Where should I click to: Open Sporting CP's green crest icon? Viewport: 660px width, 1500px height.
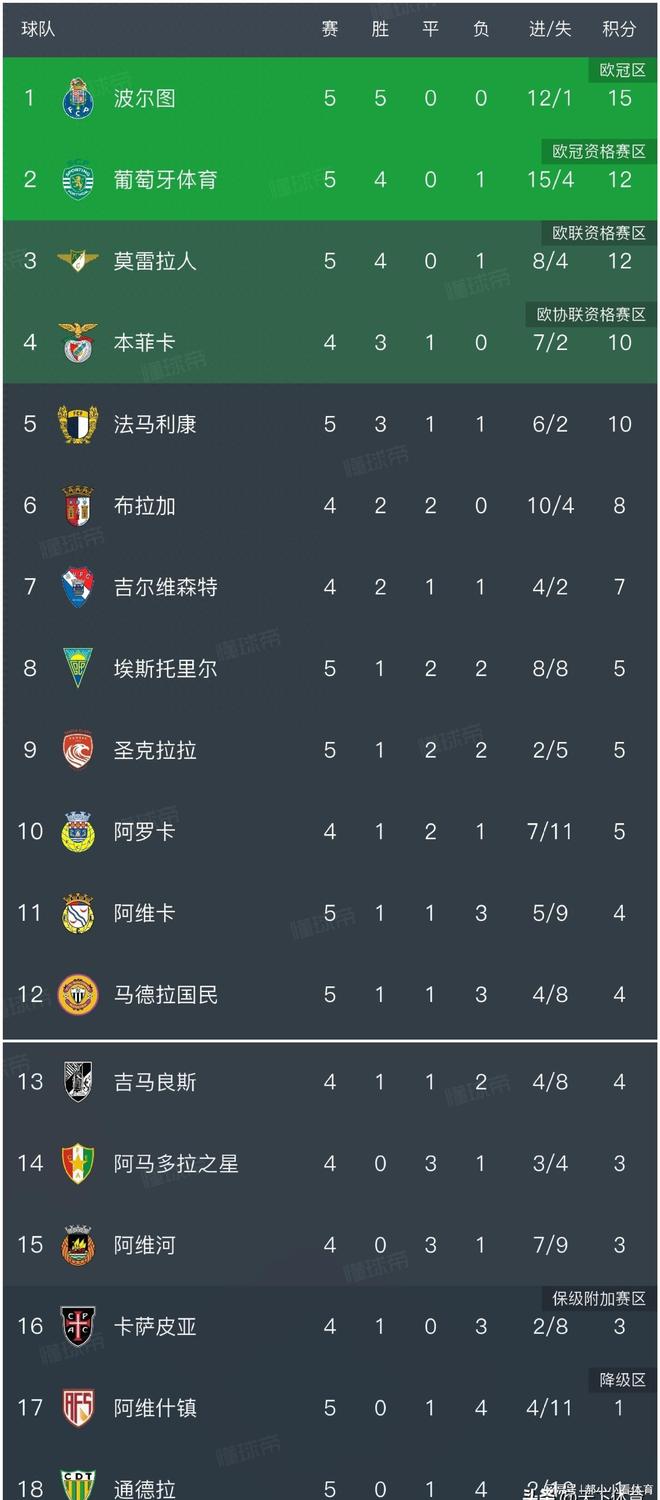[x=77, y=180]
